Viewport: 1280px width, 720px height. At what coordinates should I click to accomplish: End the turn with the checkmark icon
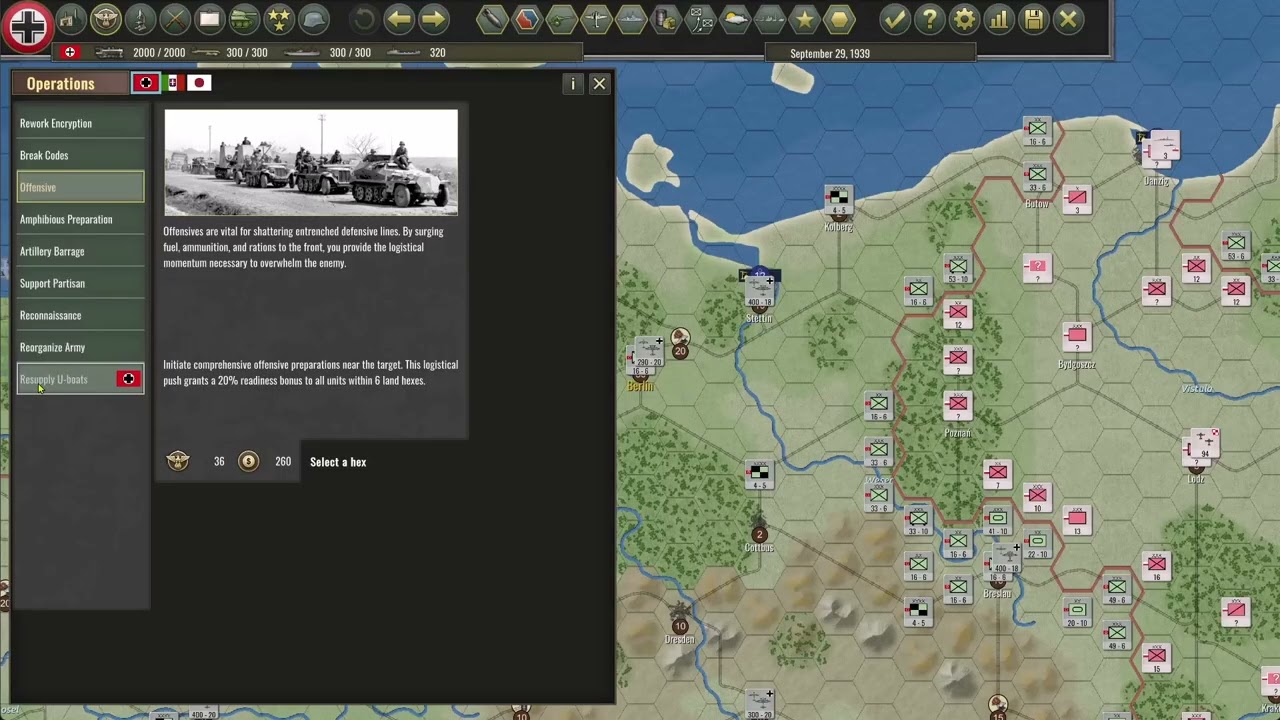[894, 19]
